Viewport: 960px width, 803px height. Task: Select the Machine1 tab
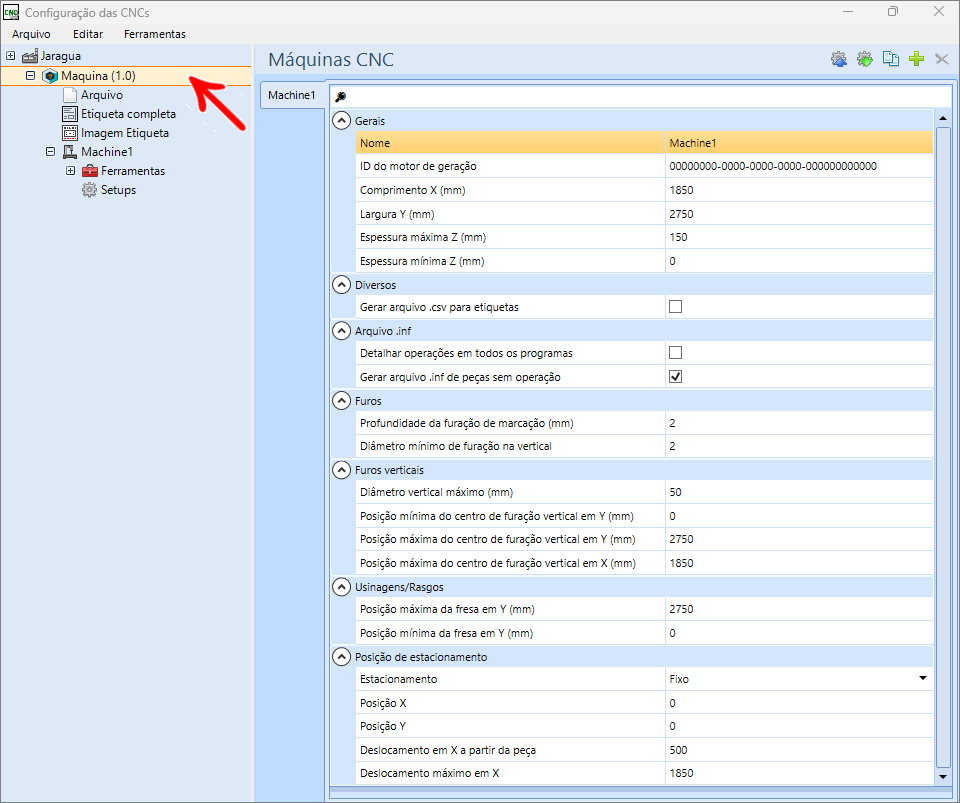[292, 95]
